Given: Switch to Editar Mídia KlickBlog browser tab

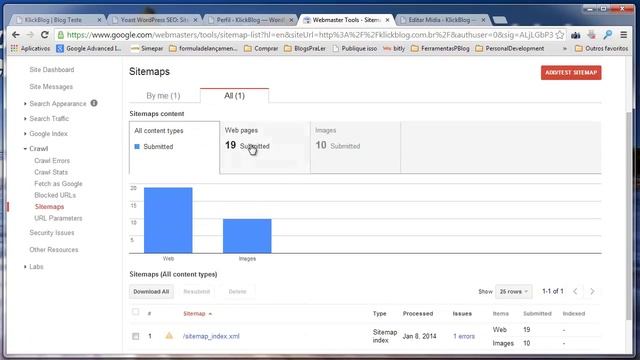Looking at the screenshot, I should (x=443, y=20).
